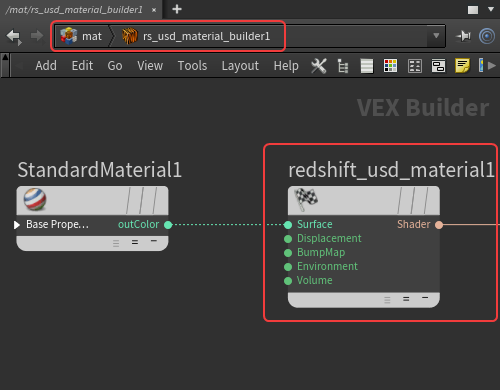
Task: Open the Add menu
Action: tap(46, 66)
